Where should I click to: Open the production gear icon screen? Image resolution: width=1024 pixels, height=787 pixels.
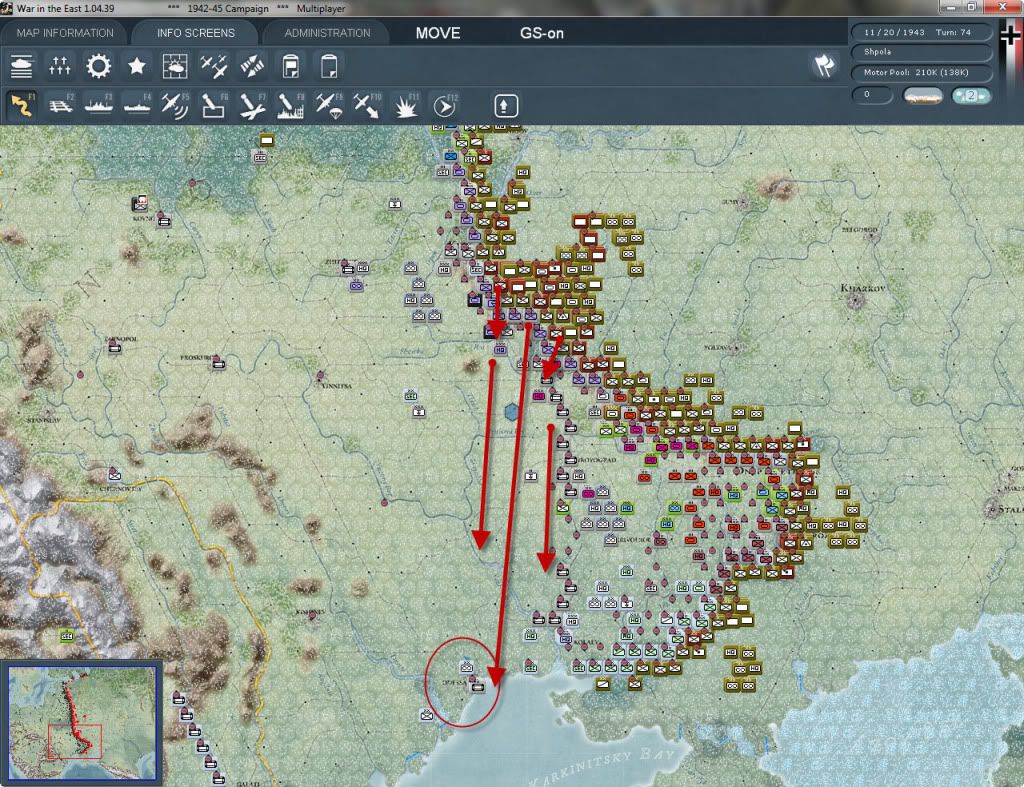pyautogui.click(x=98, y=66)
